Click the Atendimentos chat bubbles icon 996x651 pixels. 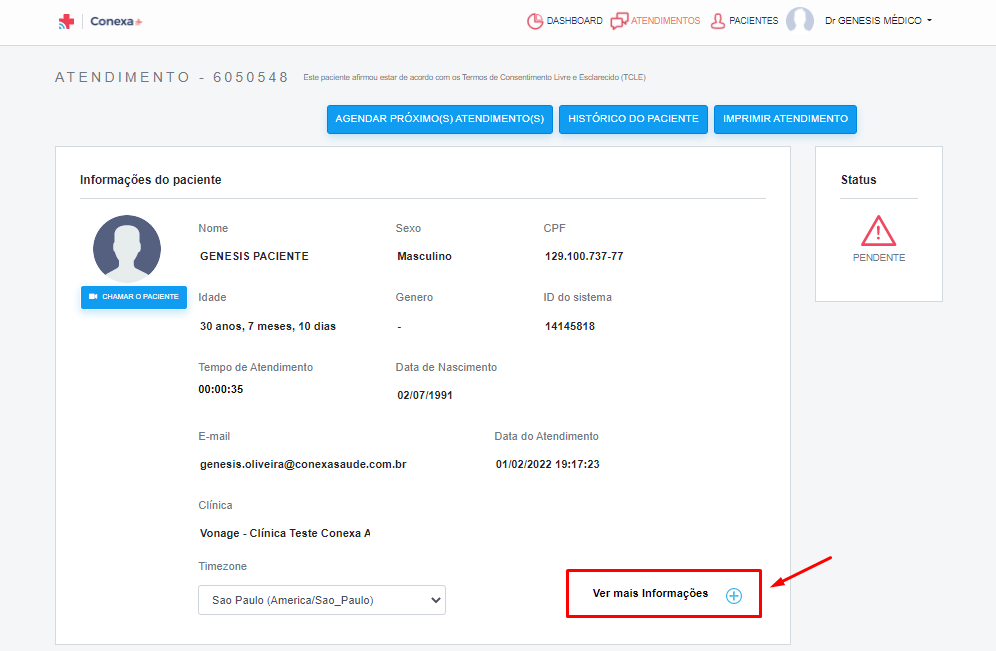[x=619, y=21]
